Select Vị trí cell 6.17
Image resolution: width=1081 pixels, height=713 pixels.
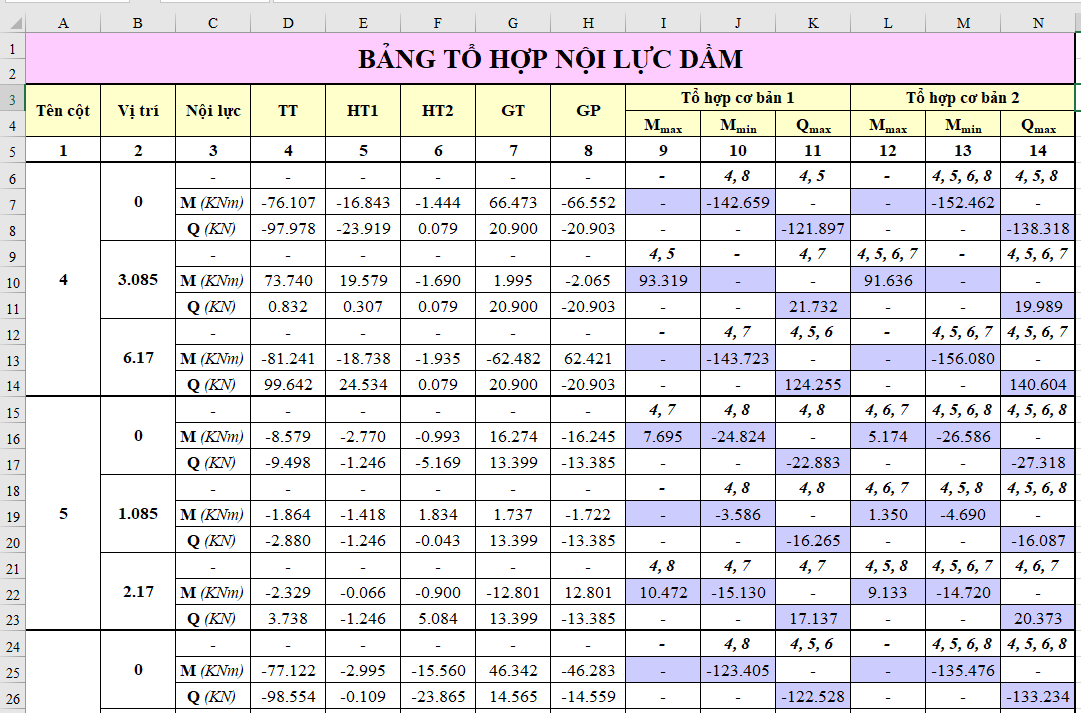(x=138, y=358)
